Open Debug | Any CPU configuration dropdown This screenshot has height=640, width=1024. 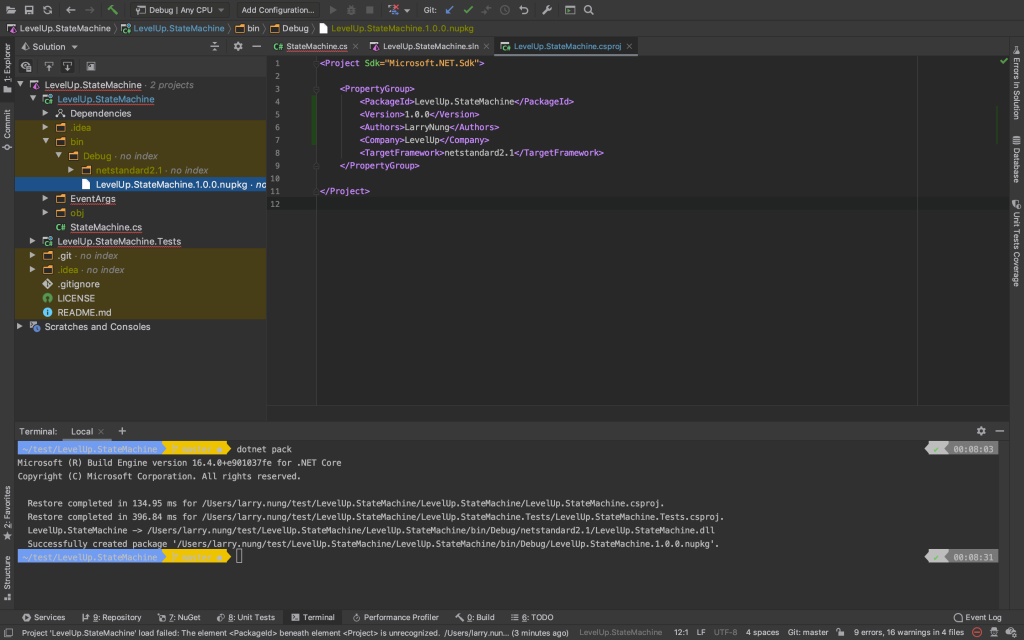(180, 10)
